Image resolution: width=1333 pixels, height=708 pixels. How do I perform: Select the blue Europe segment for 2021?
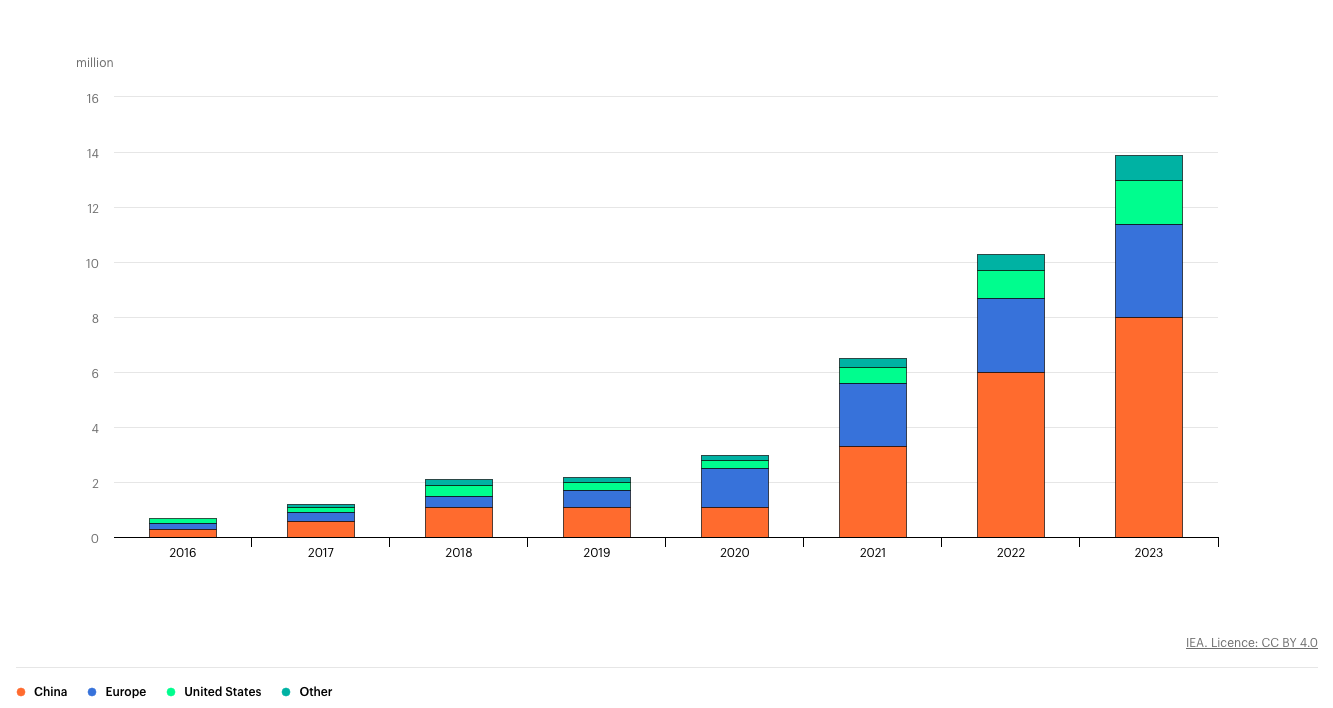[x=872, y=415]
